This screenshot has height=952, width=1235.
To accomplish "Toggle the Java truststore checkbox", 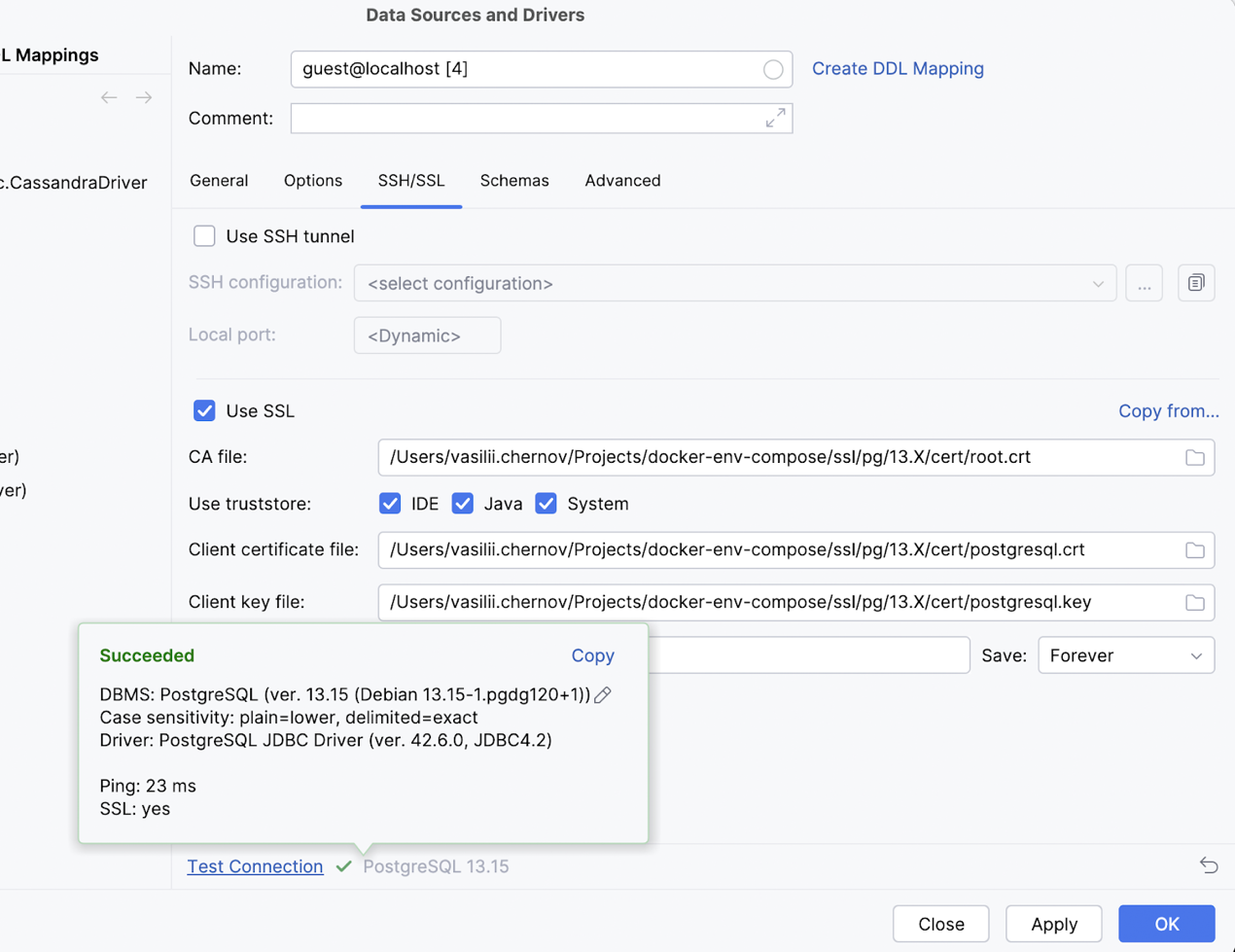I will (463, 504).
